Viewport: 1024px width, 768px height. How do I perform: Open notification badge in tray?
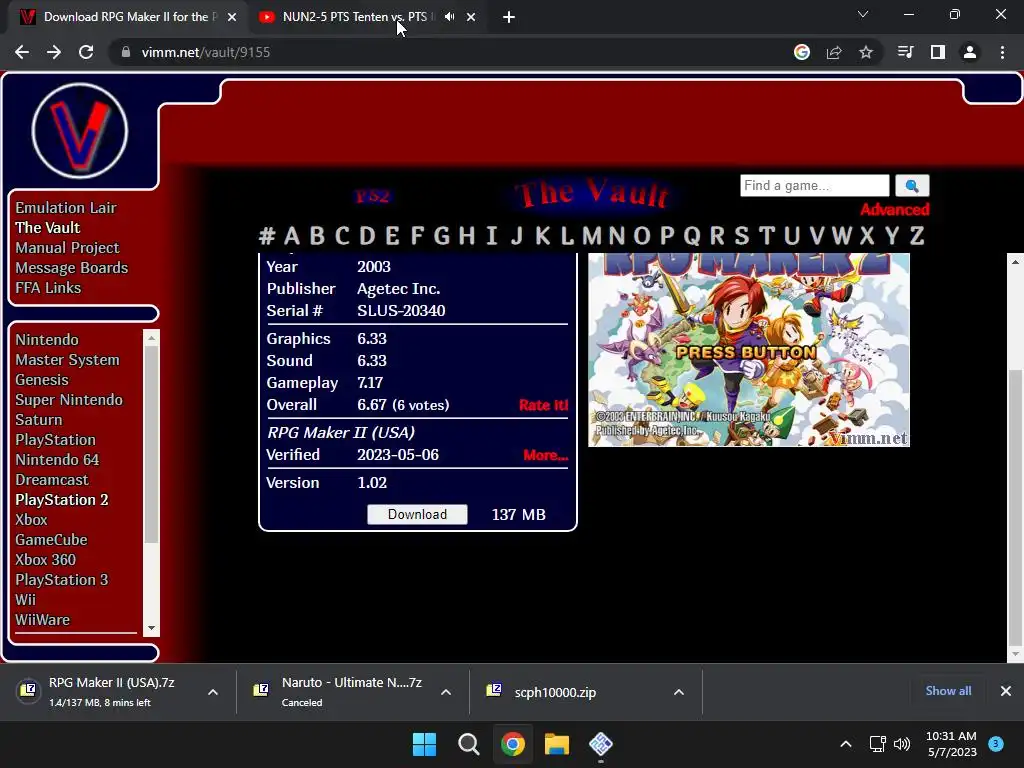pos(996,743)
